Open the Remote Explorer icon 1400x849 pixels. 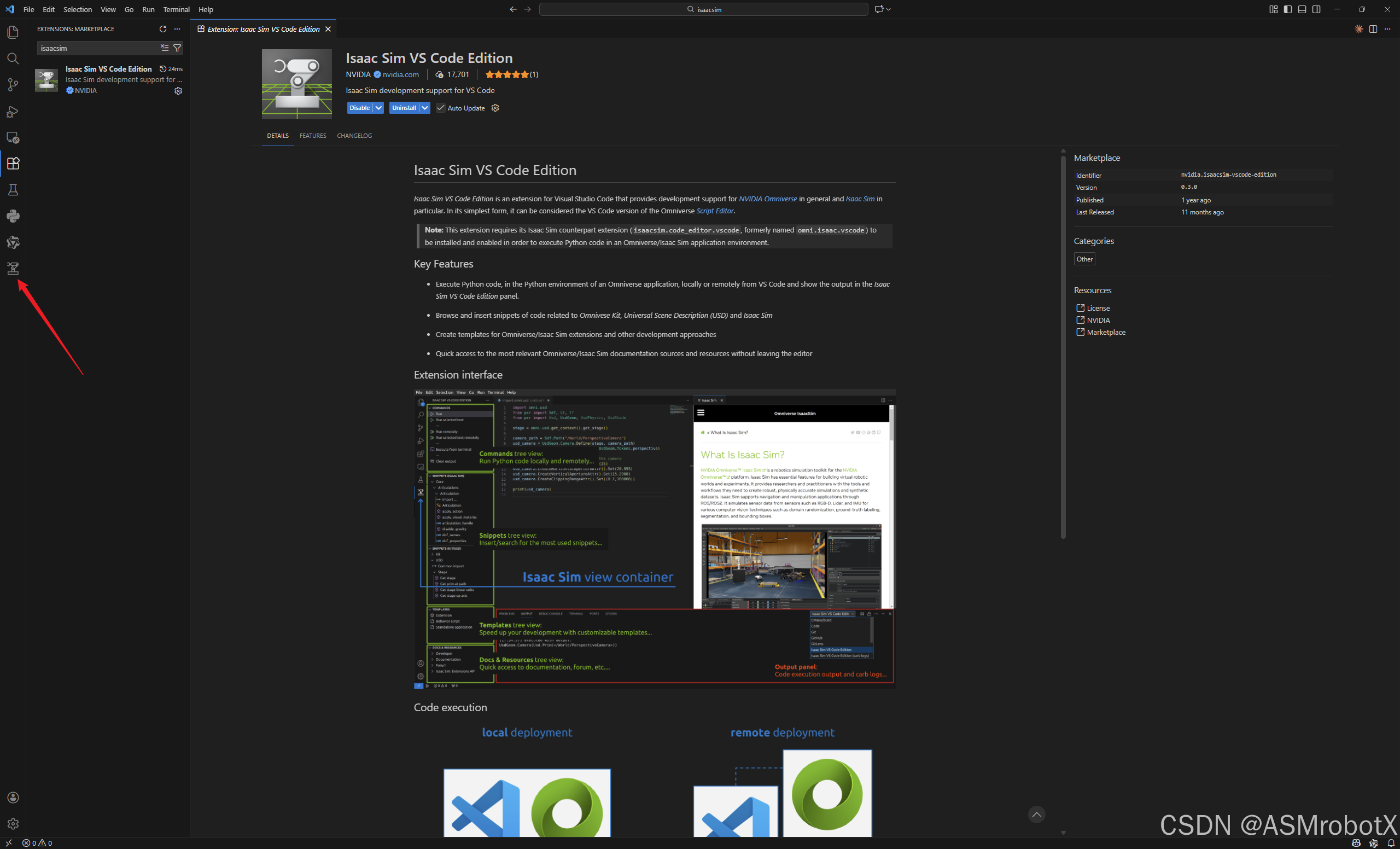click(x=13, y=137)
